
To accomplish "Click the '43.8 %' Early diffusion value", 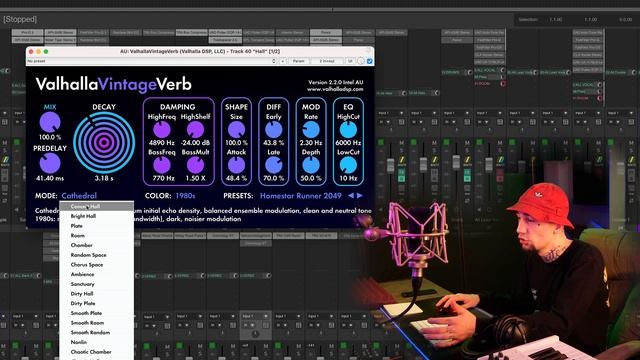I will [273, 143].
